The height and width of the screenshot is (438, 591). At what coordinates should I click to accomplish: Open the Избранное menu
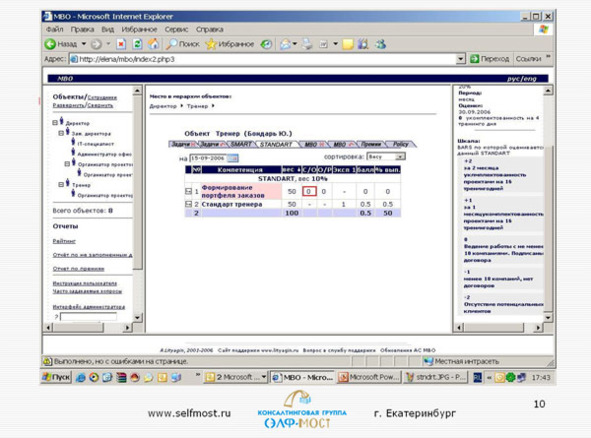[139, 29]
